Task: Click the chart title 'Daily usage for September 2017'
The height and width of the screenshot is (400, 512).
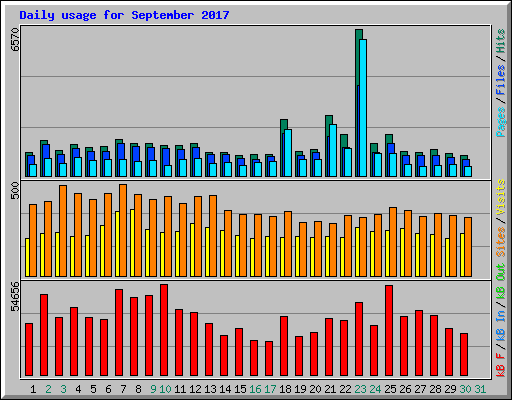Action: click(x=124, y=15)
